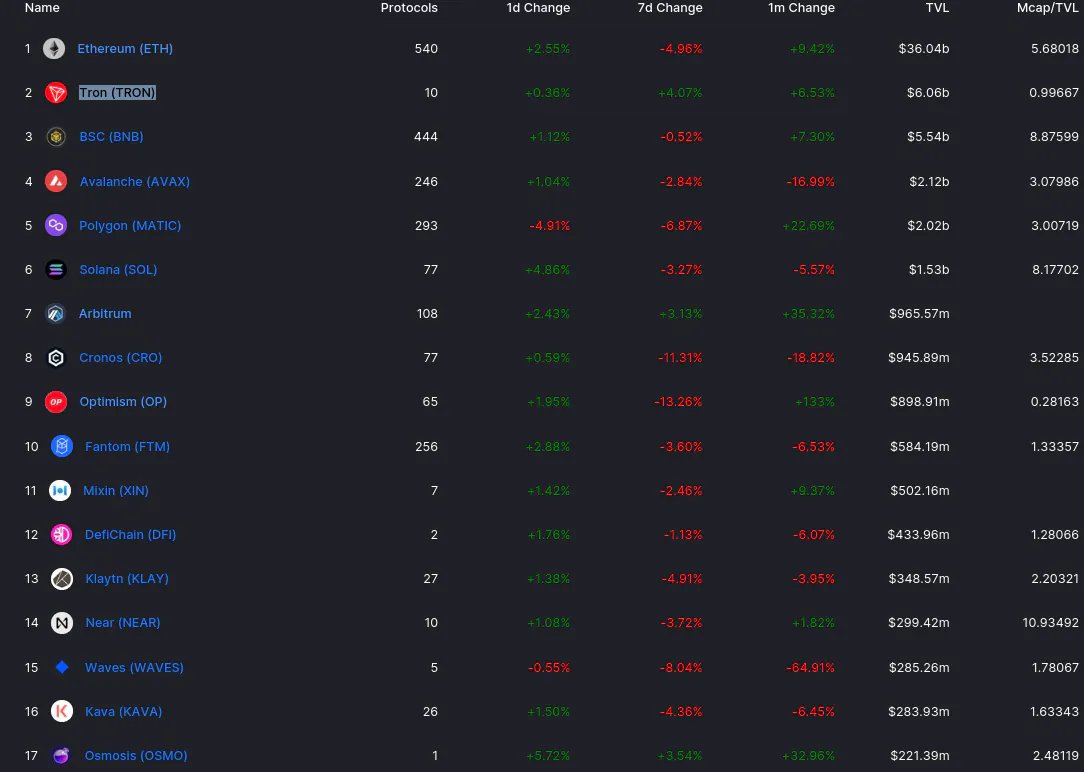
Task: Click the Tron logo icon
Action: click(56, 93)
